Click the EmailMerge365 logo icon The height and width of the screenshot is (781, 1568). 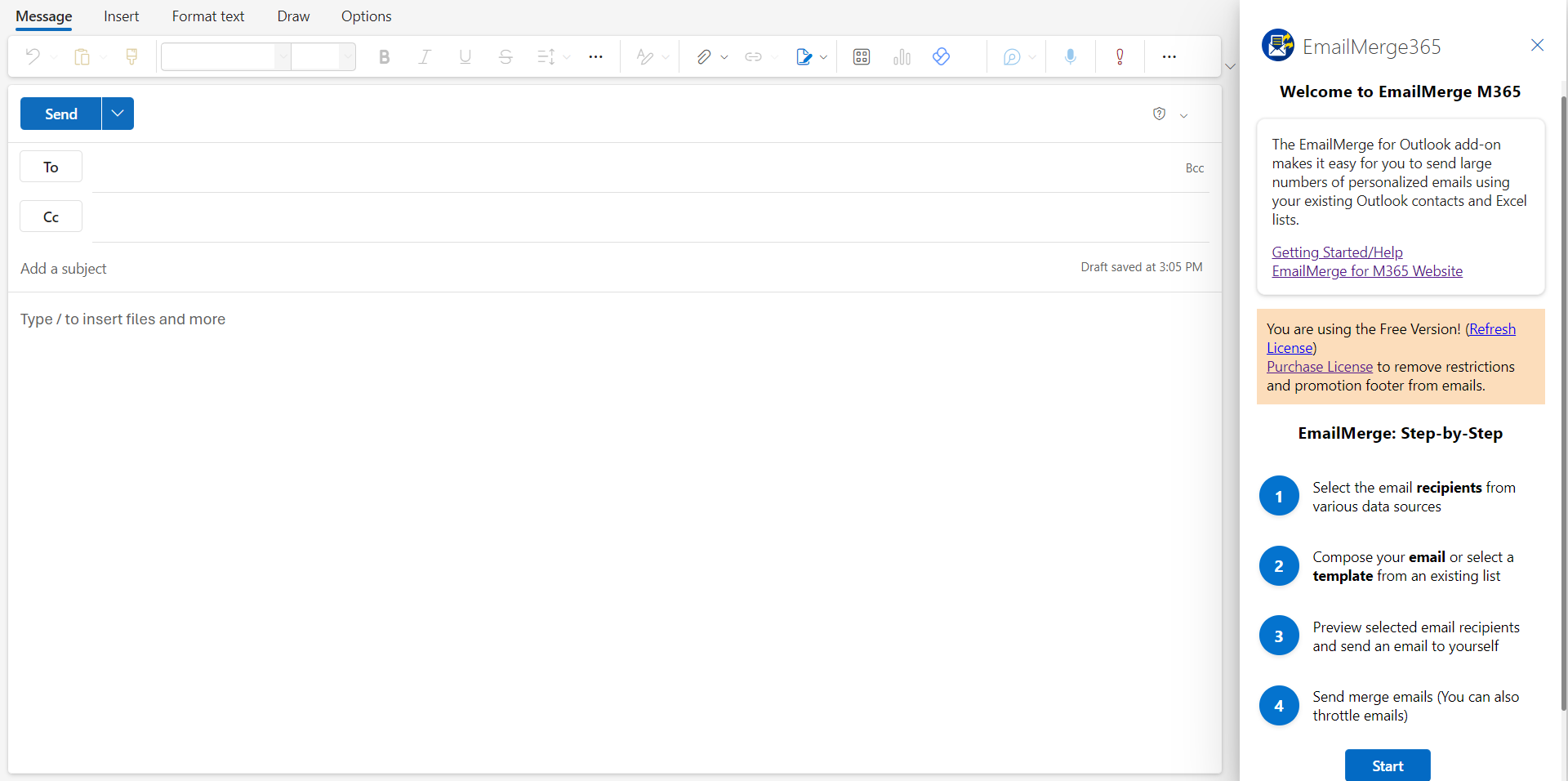pyautogui.click(x=1277, y=45)
